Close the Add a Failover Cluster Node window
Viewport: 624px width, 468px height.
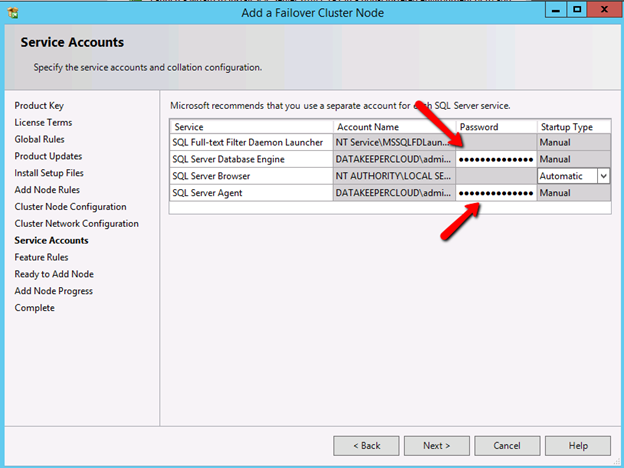click(601, 11)
